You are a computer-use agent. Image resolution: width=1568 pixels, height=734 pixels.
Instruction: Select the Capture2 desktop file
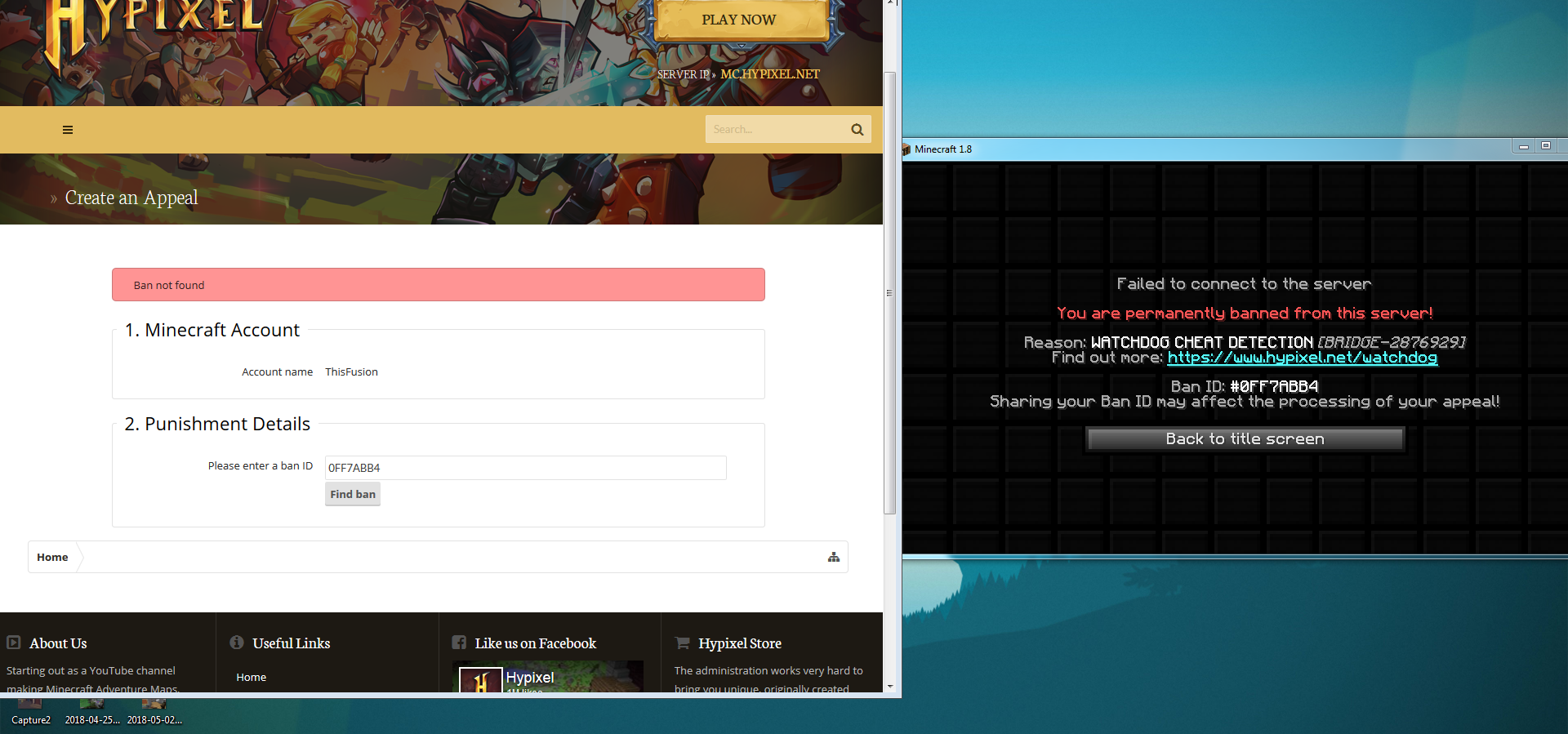pyautogui.click(x=31, y=710)
